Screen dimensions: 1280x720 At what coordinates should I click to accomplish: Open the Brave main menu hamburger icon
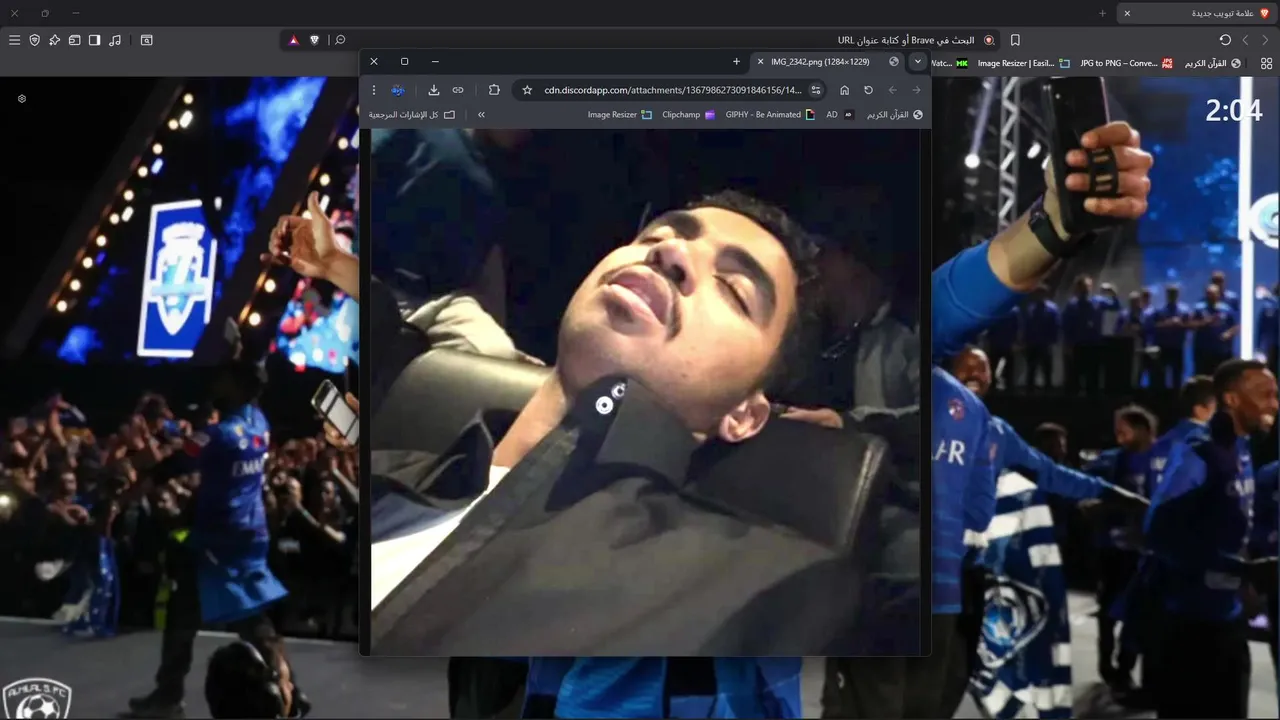[14, 40]
